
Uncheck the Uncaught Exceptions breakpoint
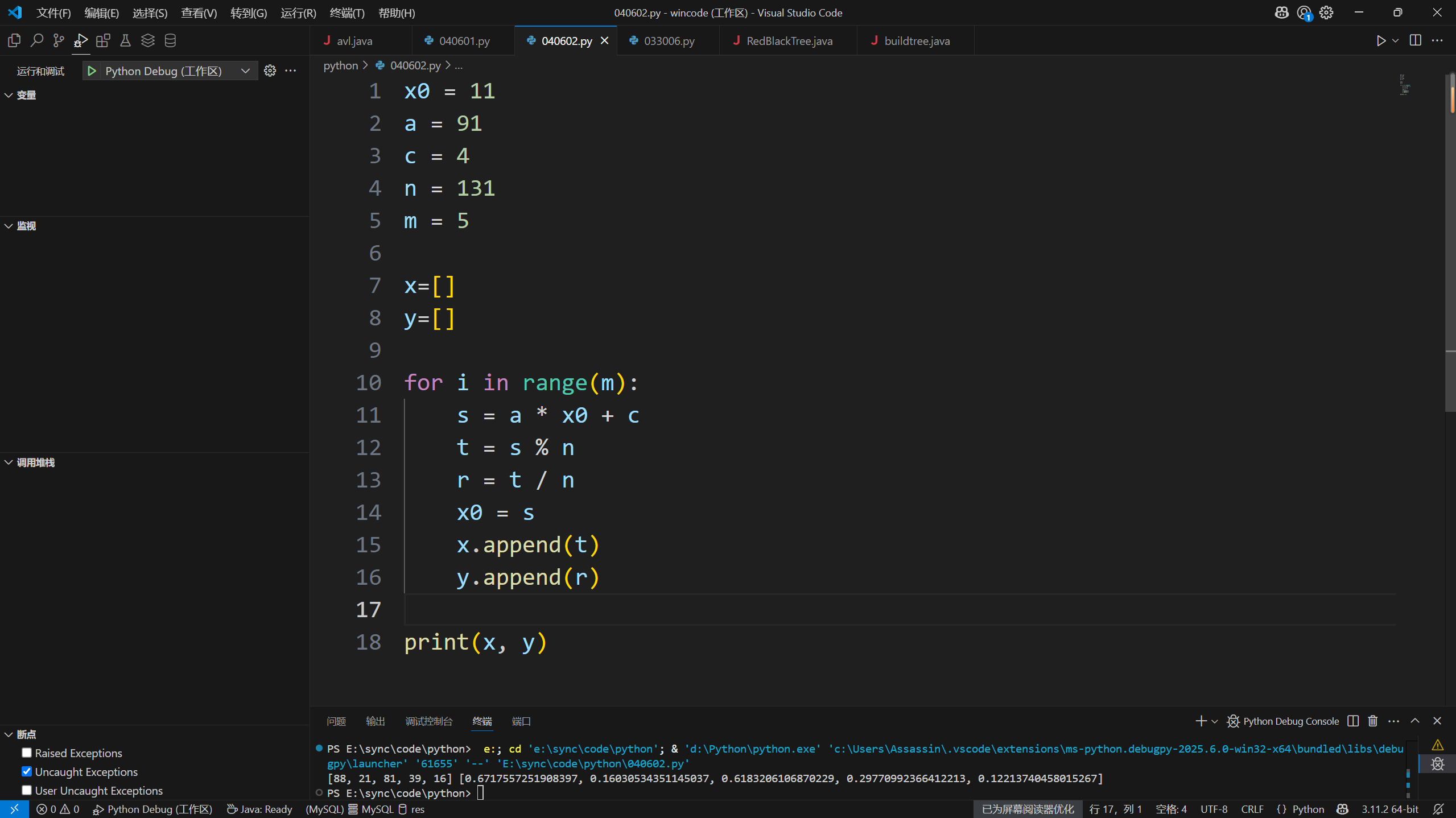click(x=27, y=771)
